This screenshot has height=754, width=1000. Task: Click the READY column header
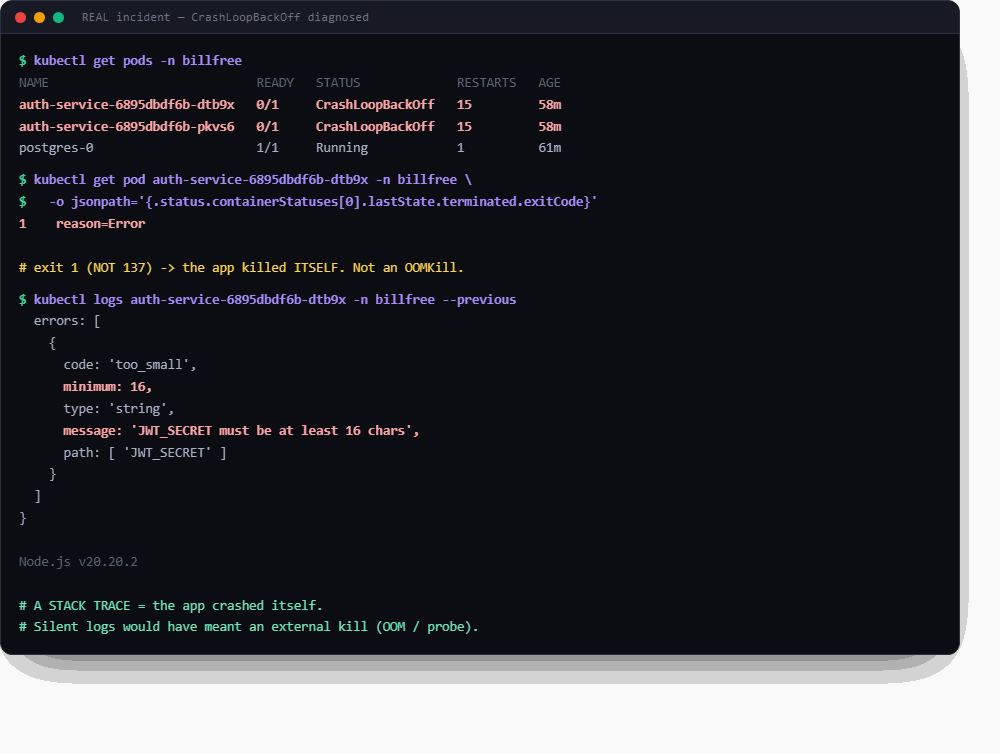275,83
